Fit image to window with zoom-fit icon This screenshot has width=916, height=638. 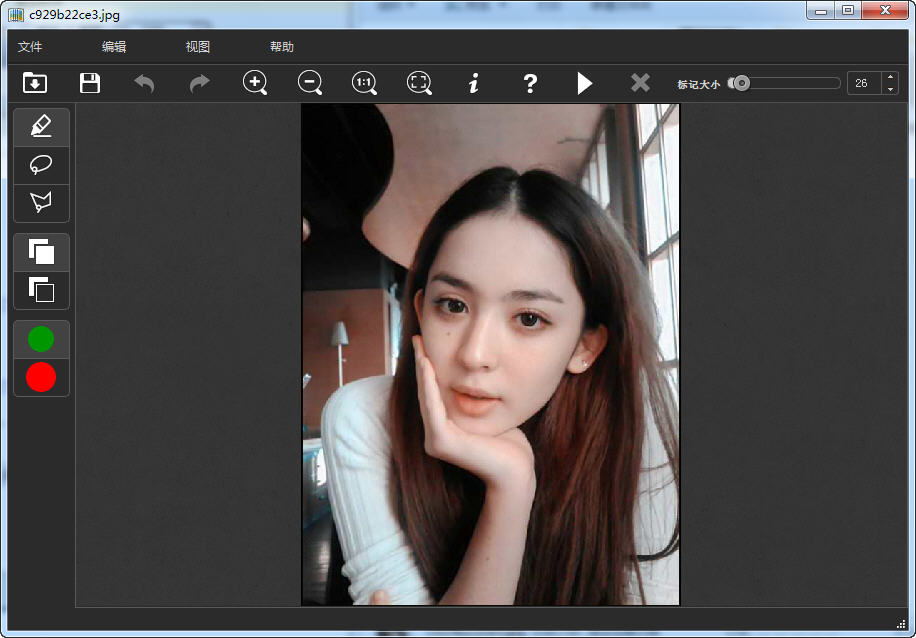click(x=420, y=83)
